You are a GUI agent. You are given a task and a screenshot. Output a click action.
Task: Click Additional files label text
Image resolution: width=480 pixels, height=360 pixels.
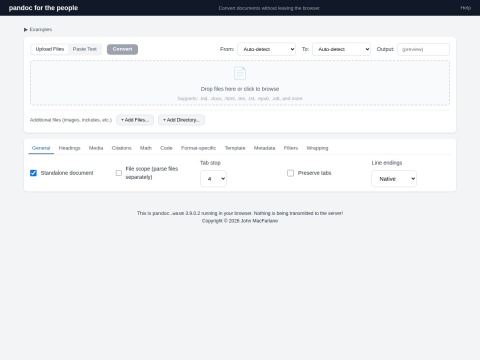pyautogui.click(x=71, y=120)
